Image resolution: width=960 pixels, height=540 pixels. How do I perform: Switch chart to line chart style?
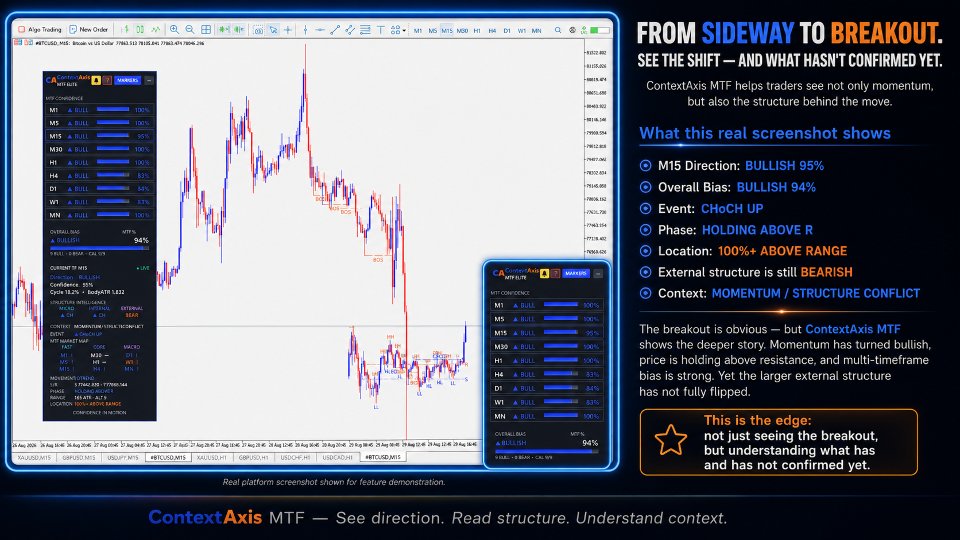(x=156, y=29)
